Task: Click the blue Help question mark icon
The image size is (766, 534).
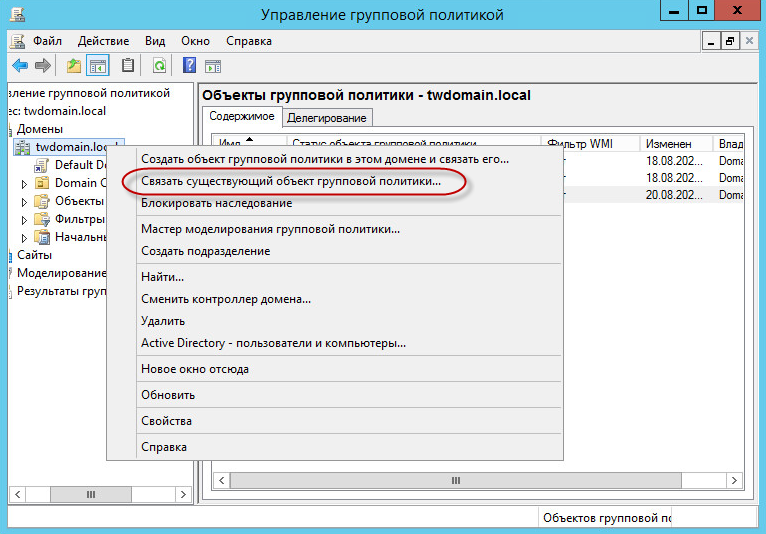Action: (x=189, y=66)
